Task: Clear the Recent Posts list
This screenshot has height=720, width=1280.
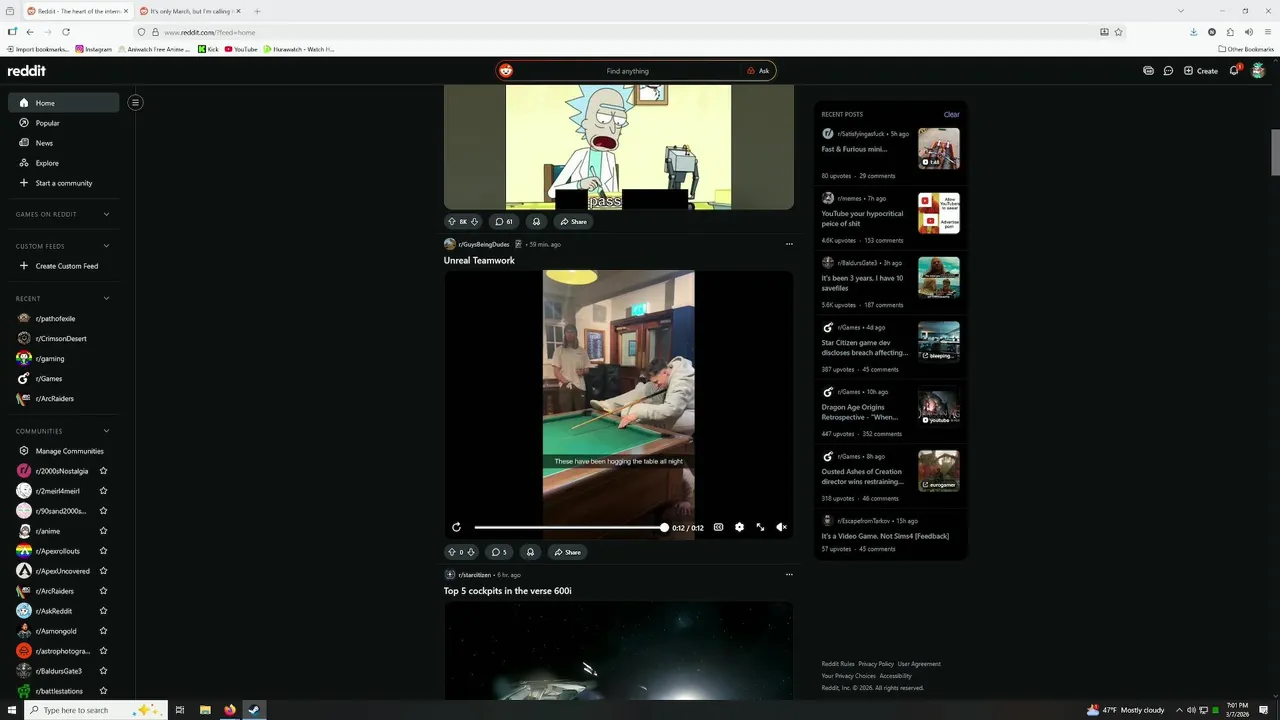Action: (951, 114)
